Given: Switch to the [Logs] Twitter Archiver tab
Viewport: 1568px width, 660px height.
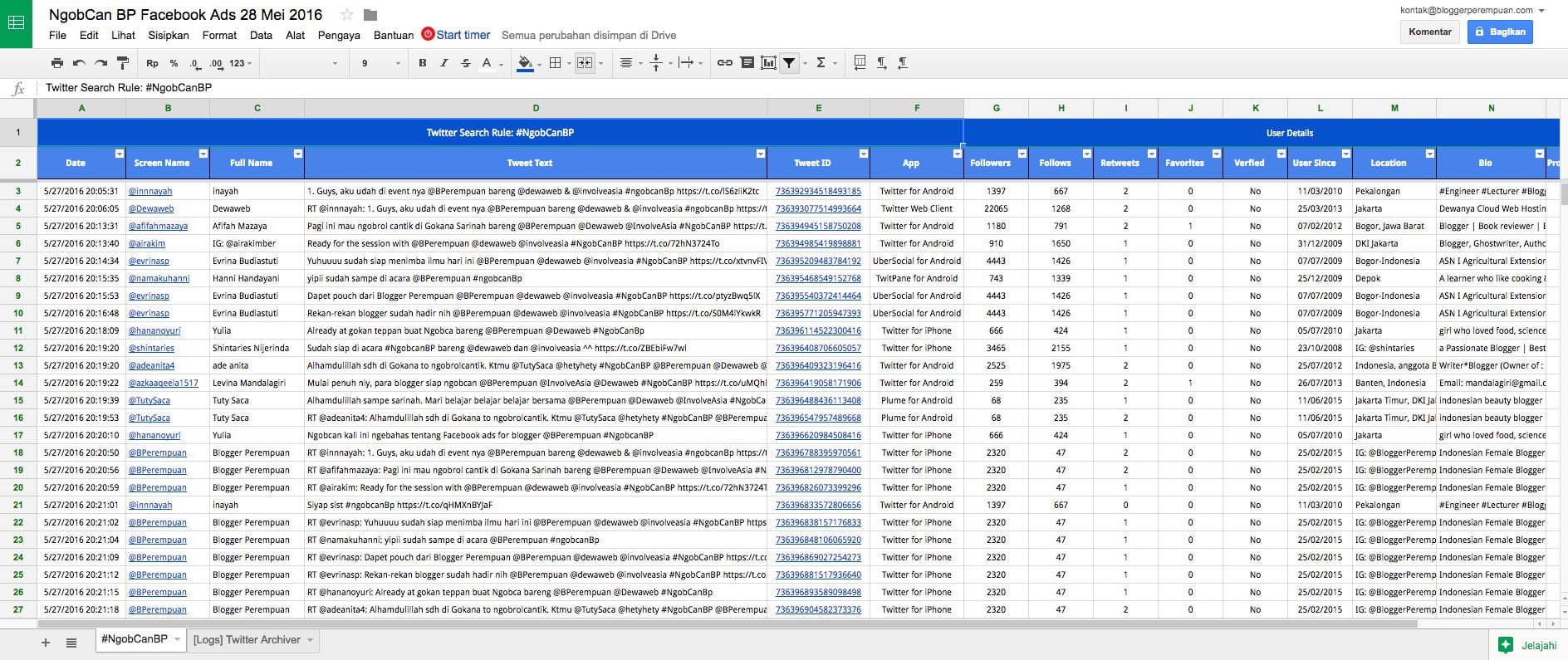Looking at the screenshot, I should 247,639.
